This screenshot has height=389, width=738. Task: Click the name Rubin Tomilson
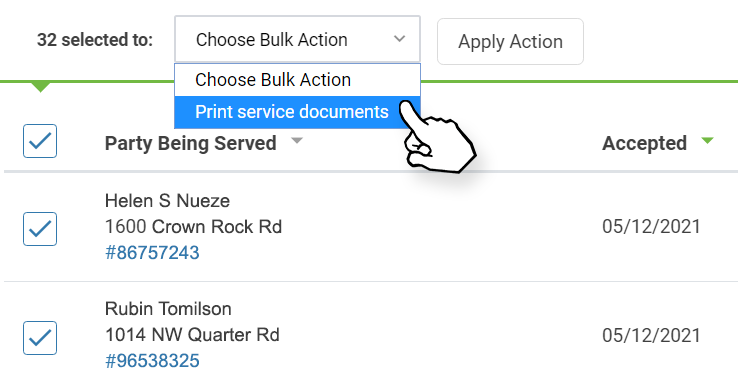point(168,309)
